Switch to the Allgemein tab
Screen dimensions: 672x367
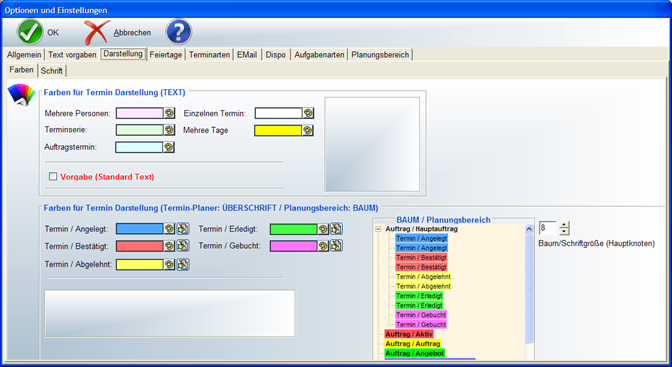tap(24, 55)
